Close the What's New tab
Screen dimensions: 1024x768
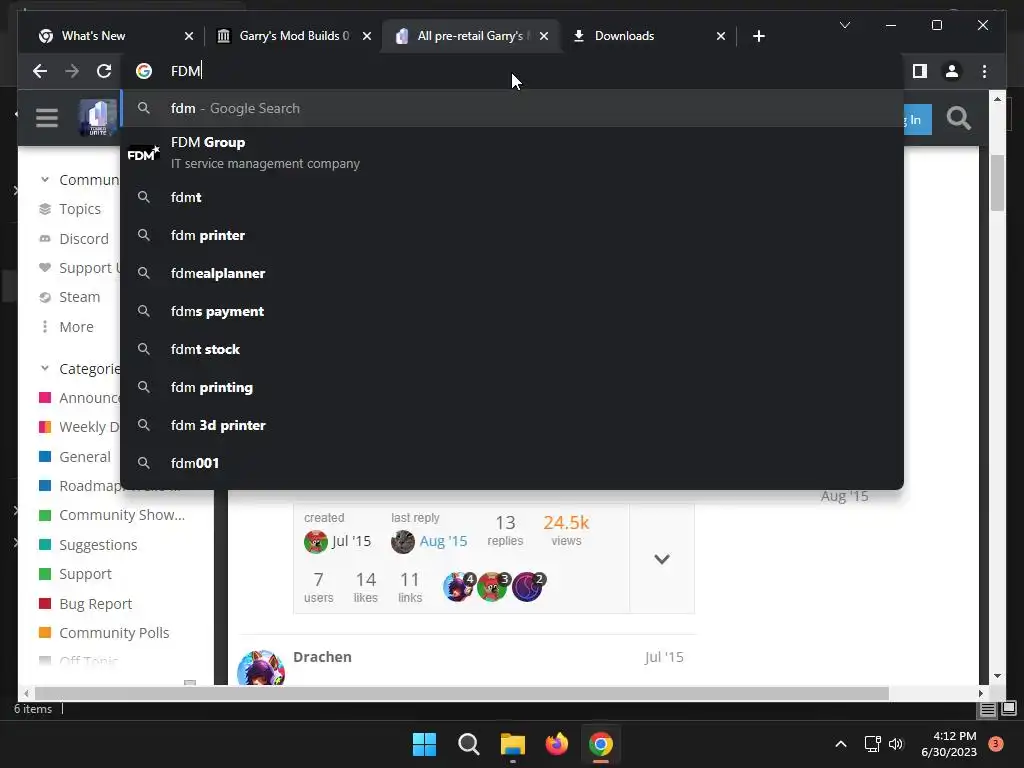coord(189,36)
